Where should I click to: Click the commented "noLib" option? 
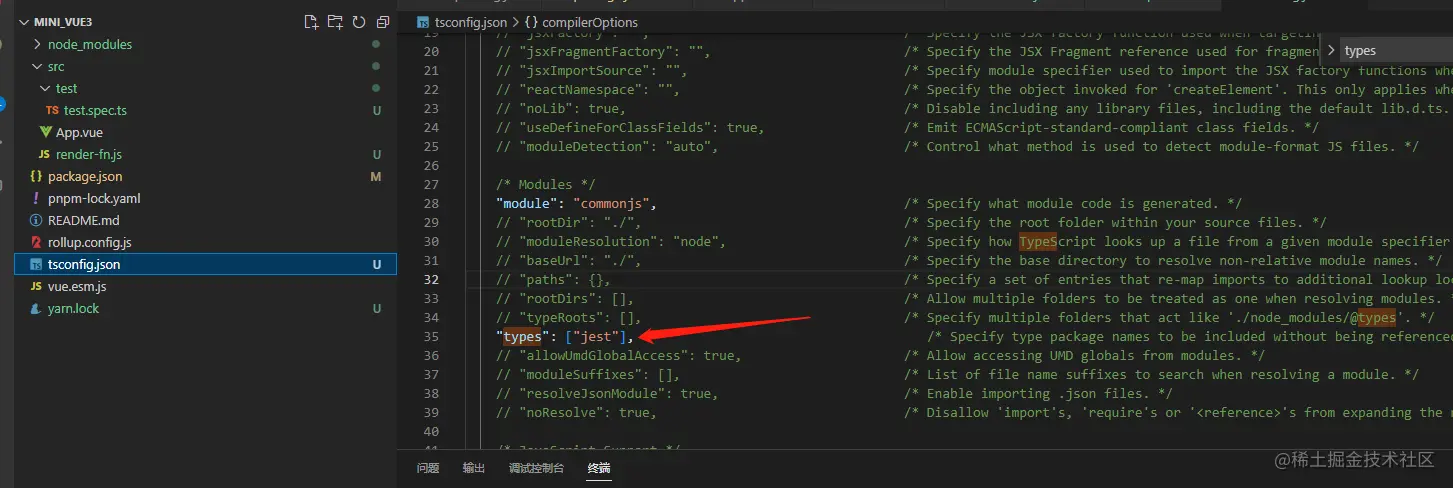click(560, 109)
